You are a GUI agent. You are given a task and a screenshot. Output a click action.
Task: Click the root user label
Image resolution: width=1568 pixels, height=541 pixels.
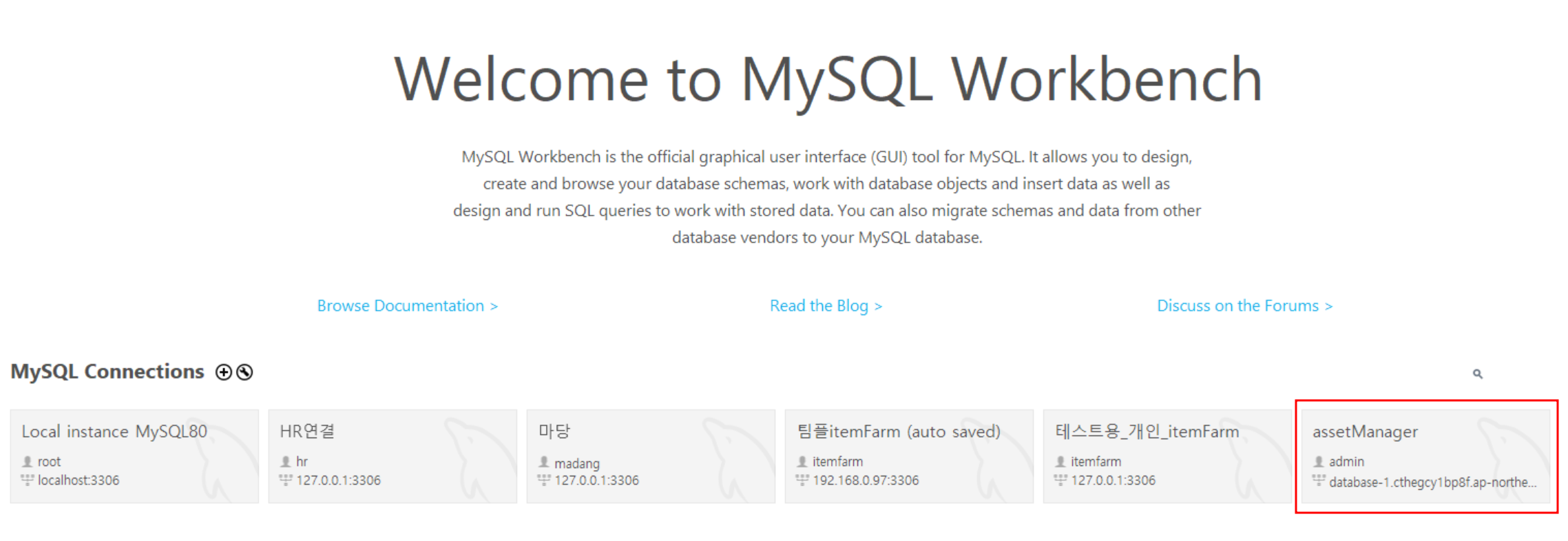pyautogui.click(x=49, y=461)
